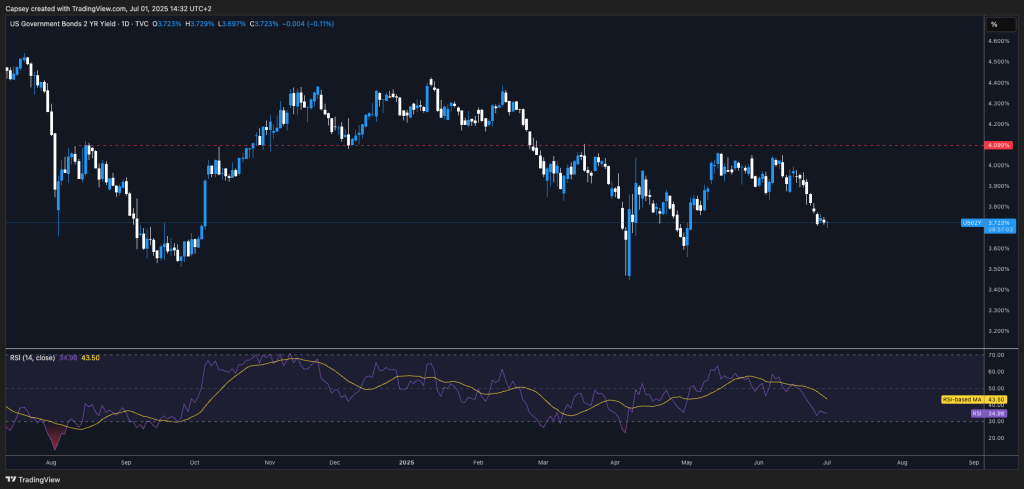Click the Nov label on time axis
1024x489 pixels.
[269, 465]
